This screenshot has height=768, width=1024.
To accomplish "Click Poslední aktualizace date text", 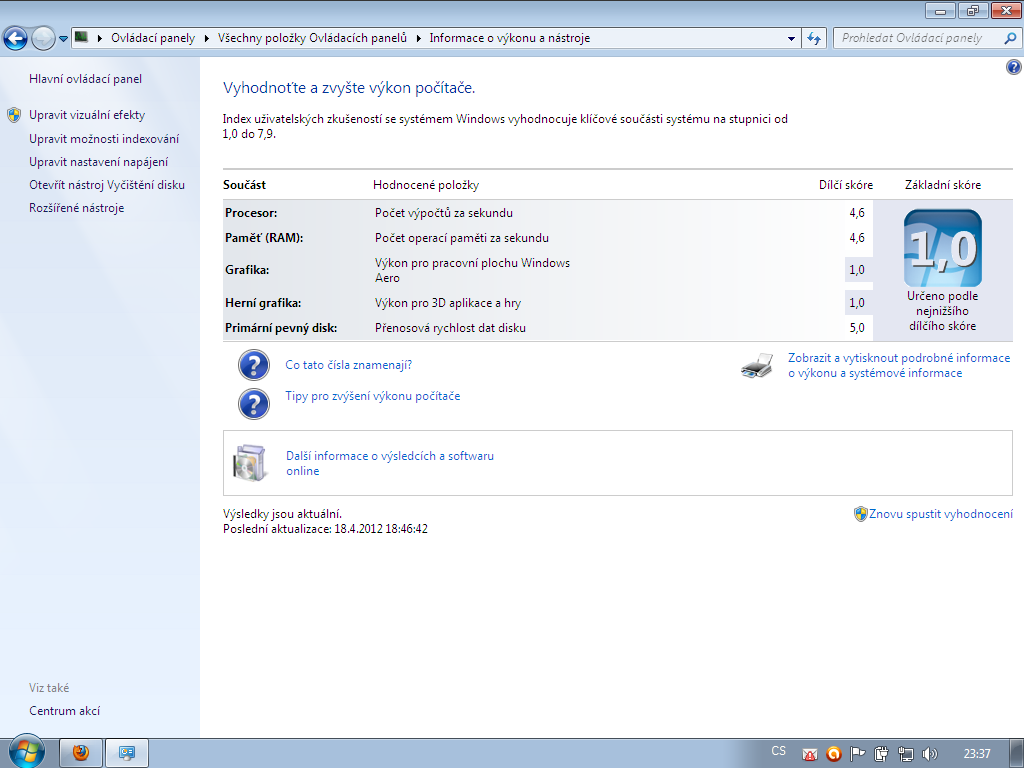I will coord(325,529).
